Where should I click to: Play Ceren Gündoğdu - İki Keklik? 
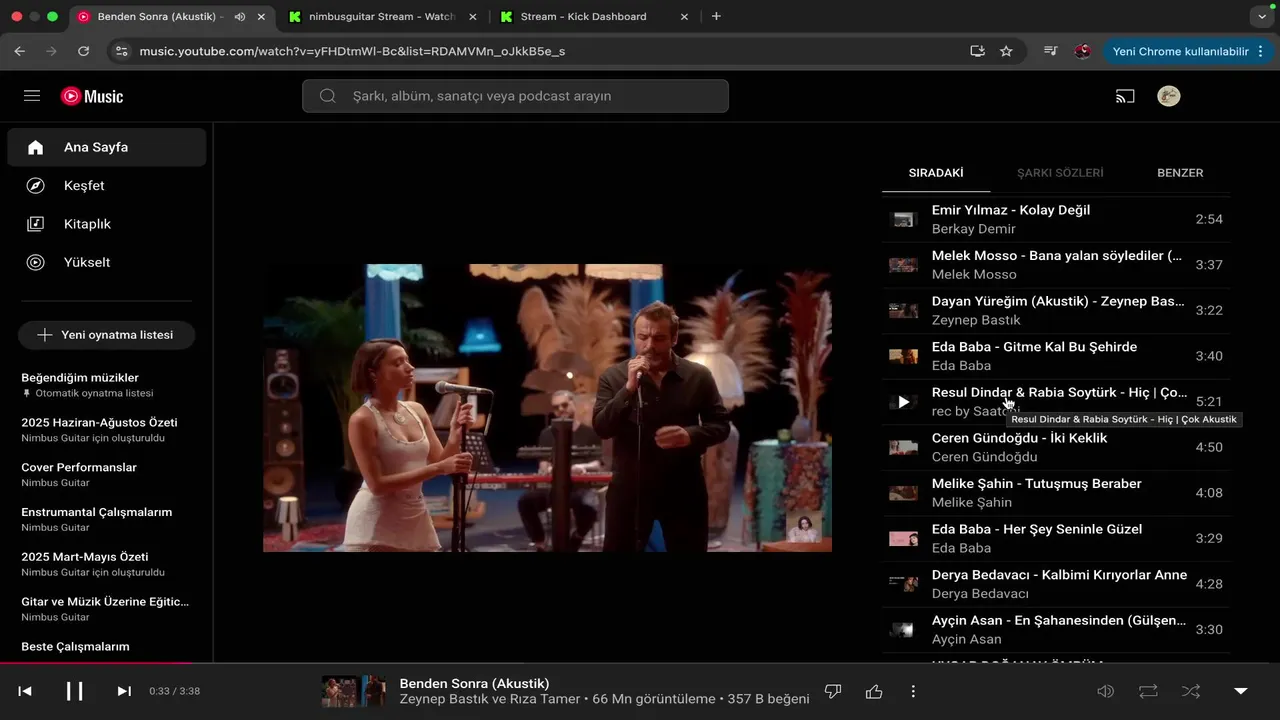(1056, 447)
